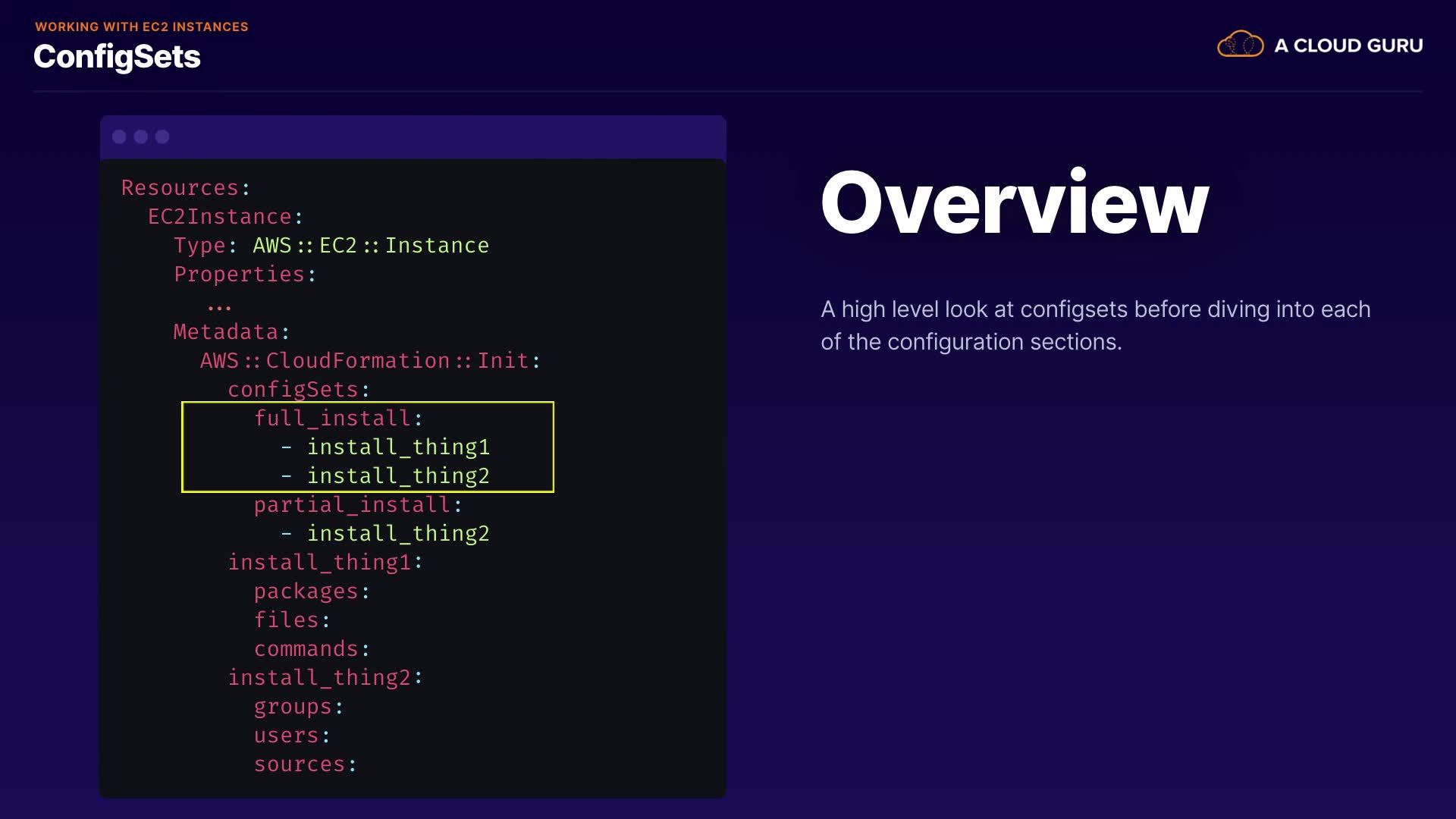The height and width of the screenshot is (819, 1456).
Task: Click the packages key under install_thing1
Action: [306, 591]
